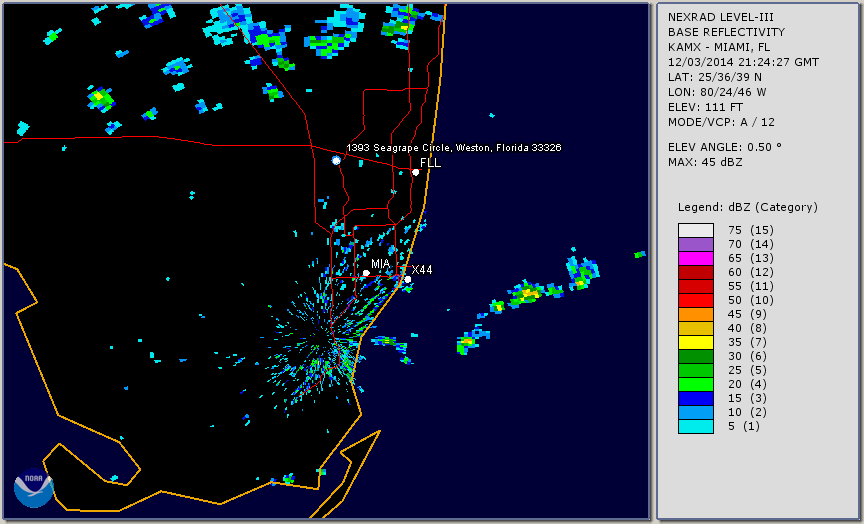Viewport: 864px width, 524px height.
Task: Click the 75 (15) legend label
Action: tap(751, 230)
